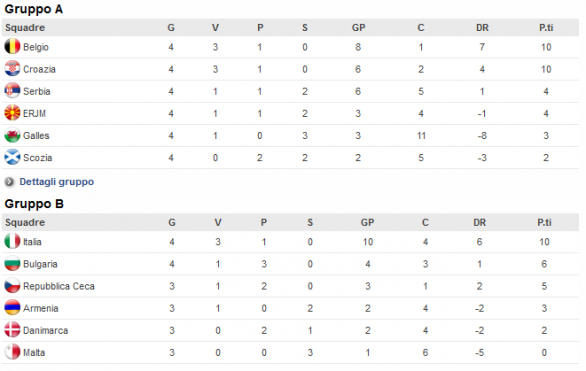The width and height of the screenshot is (586, 371).
Task: Click the DR column header in Gruppo B
Action: point(479,223)
